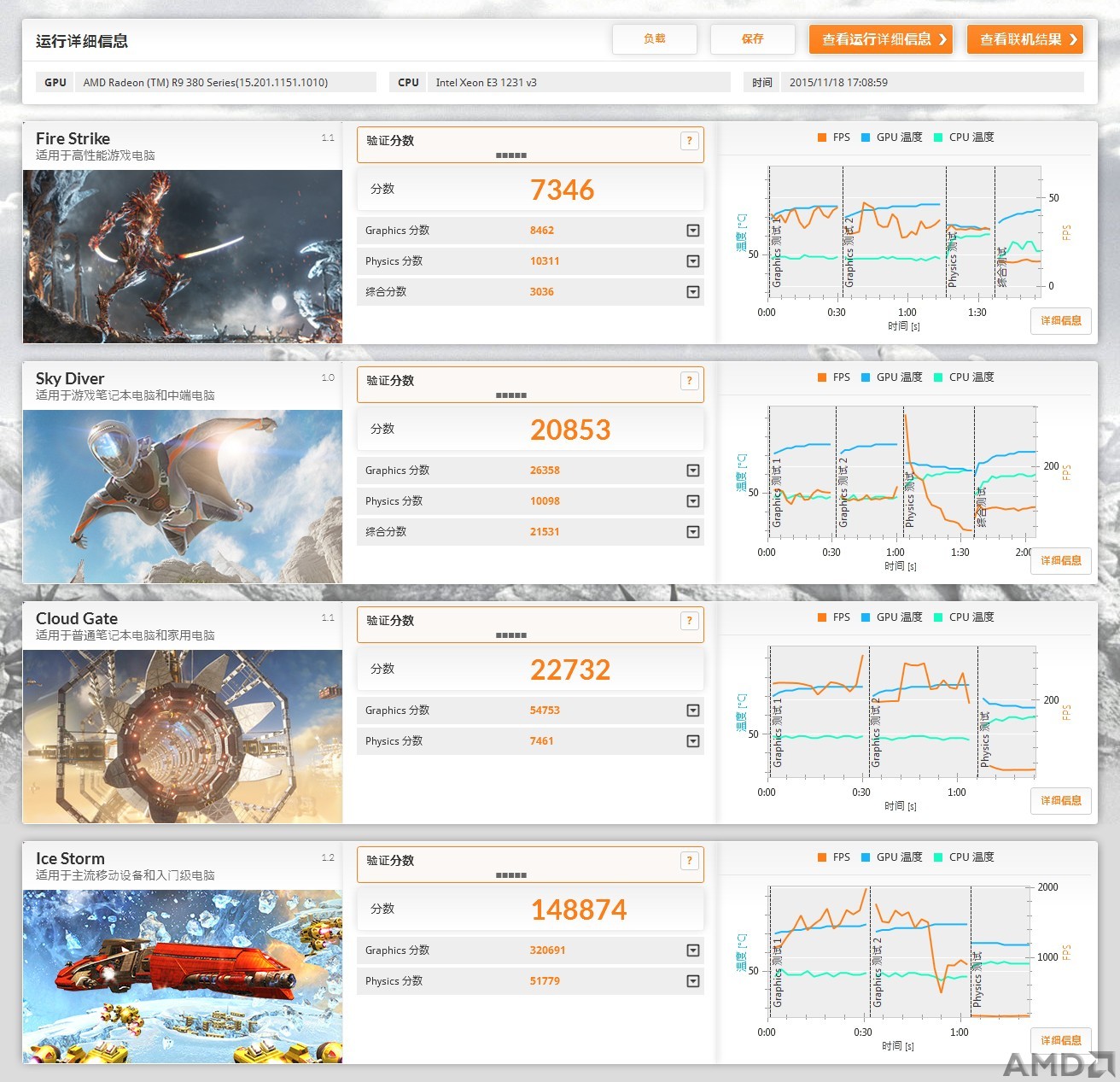This screenshot has width=1120, height=1082.
Task: Click the Fire Strike title heading
Action: [x=73, y=138]
